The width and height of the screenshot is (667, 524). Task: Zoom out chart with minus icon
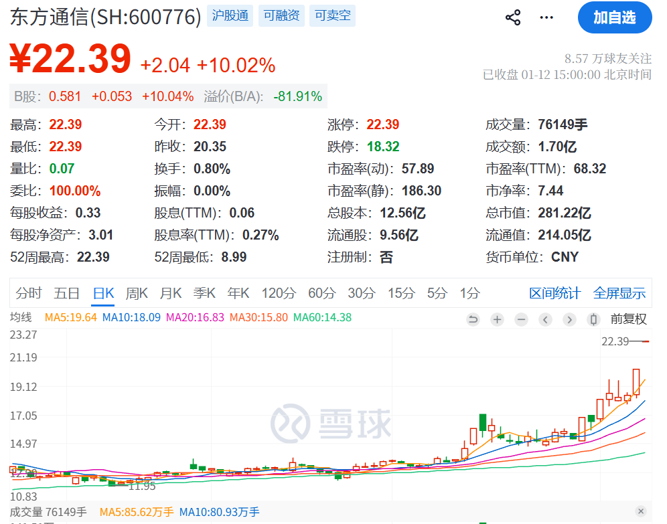(521, 319)
